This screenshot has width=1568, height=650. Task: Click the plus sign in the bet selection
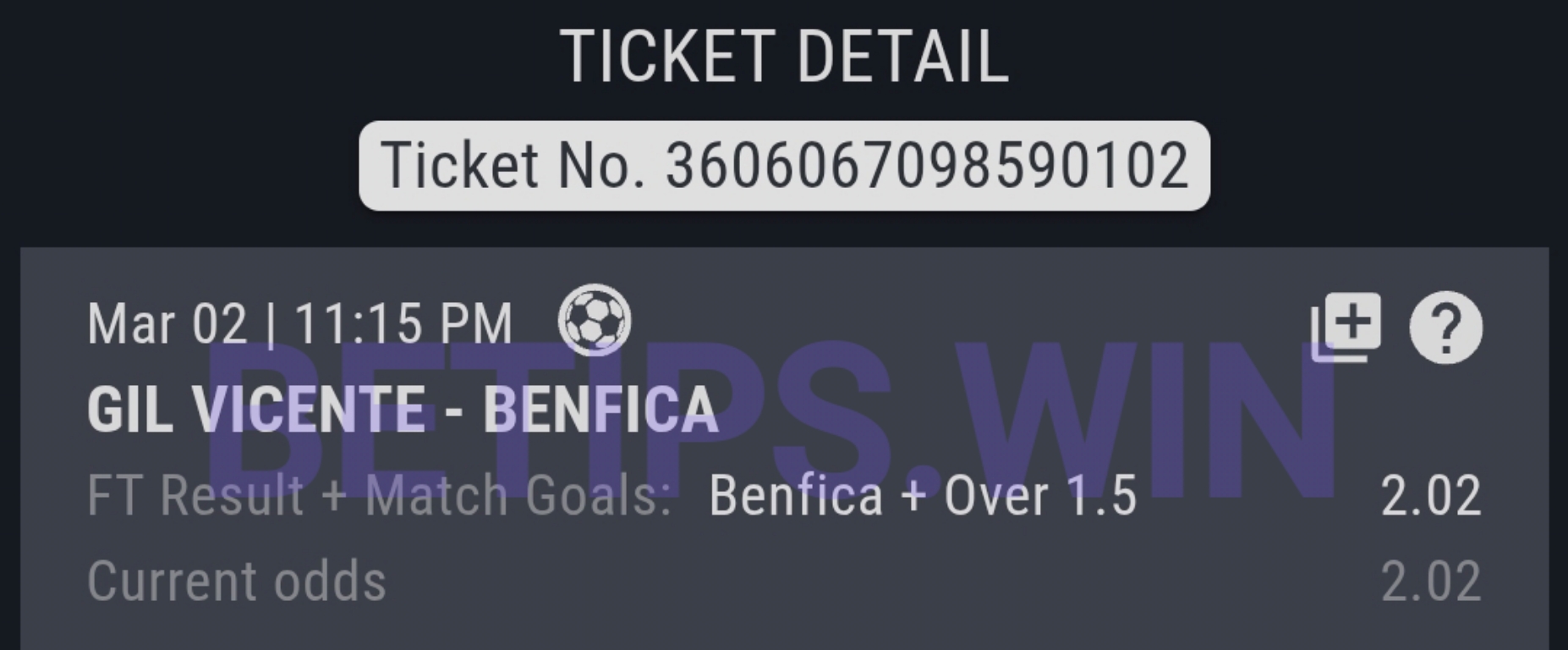click(913, 495)
